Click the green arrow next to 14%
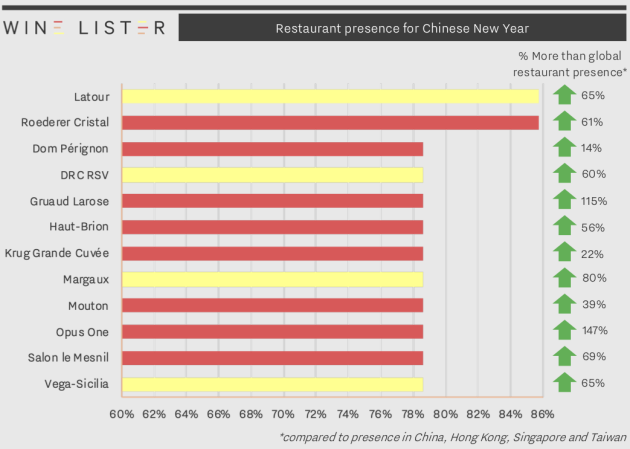Viewport: 630px width, 449px height. pyautogui.click(x=565, y=147)
